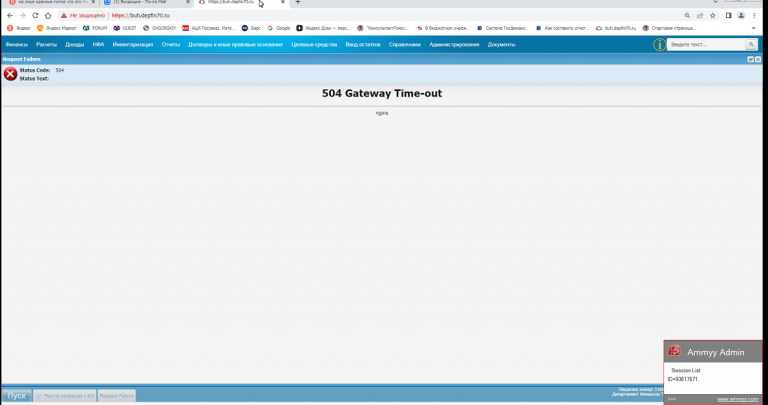Open Договоры и иные правовые основания menu
This screenshot has width=768, height=405.
(x=236, y=45)
